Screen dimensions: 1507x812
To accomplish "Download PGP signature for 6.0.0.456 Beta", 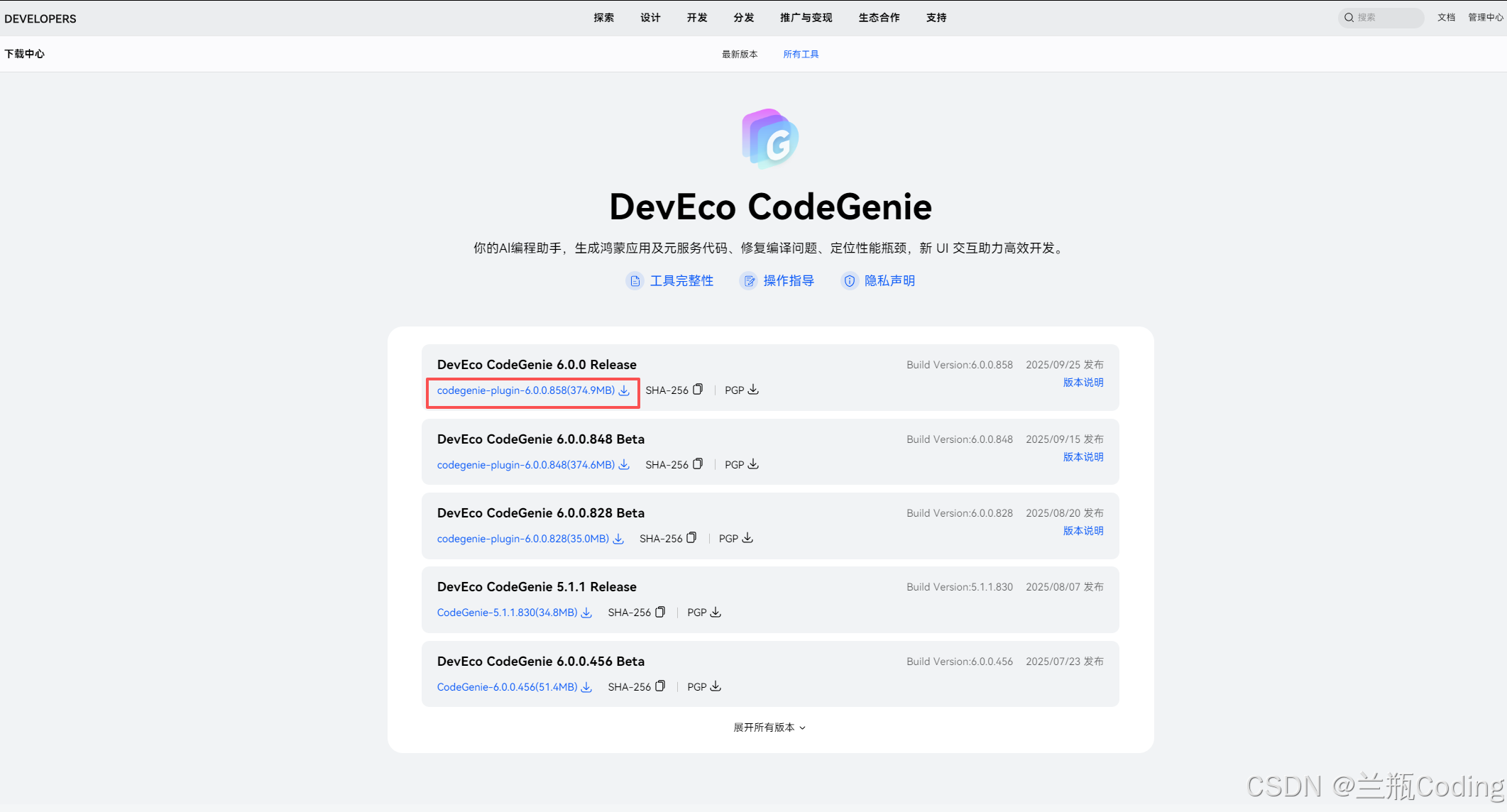I will [x=716, y=686].
